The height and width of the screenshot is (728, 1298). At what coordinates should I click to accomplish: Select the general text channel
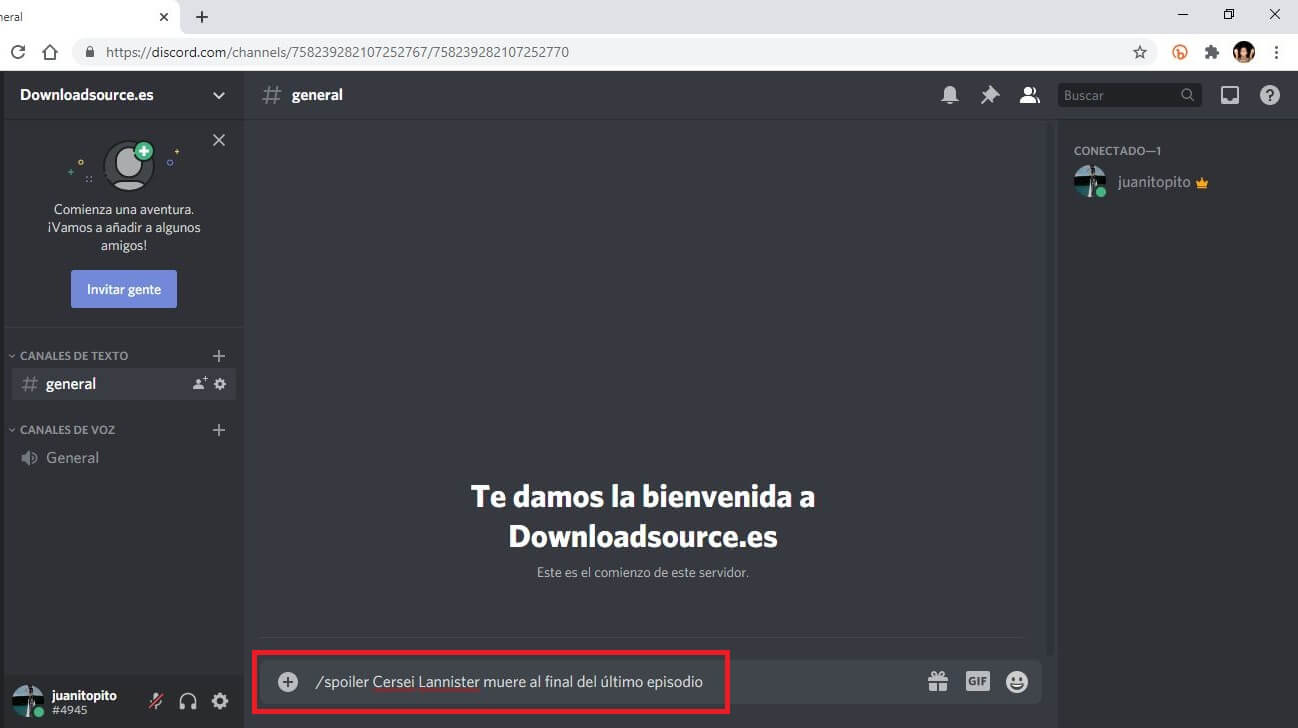pos(124,384)
